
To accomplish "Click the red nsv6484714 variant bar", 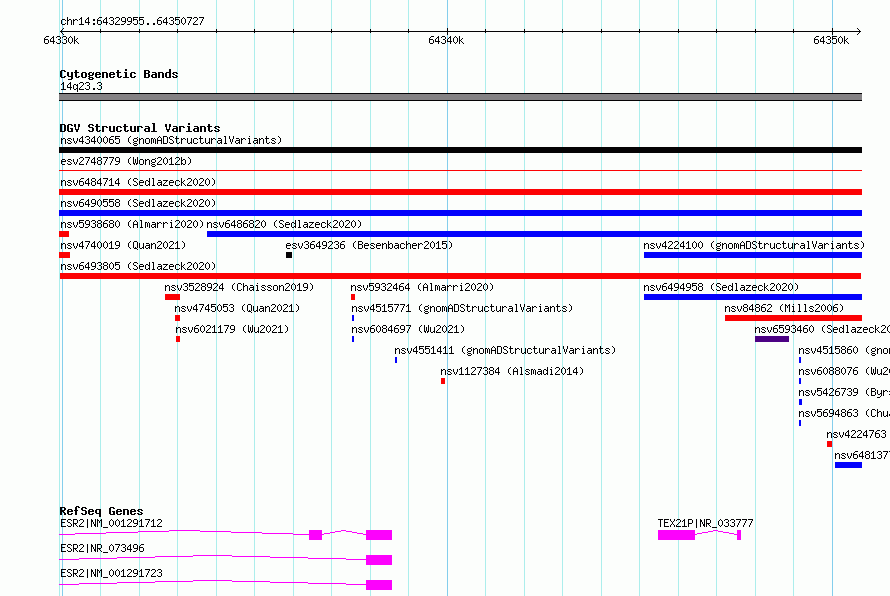I will [x=460, y=192].
